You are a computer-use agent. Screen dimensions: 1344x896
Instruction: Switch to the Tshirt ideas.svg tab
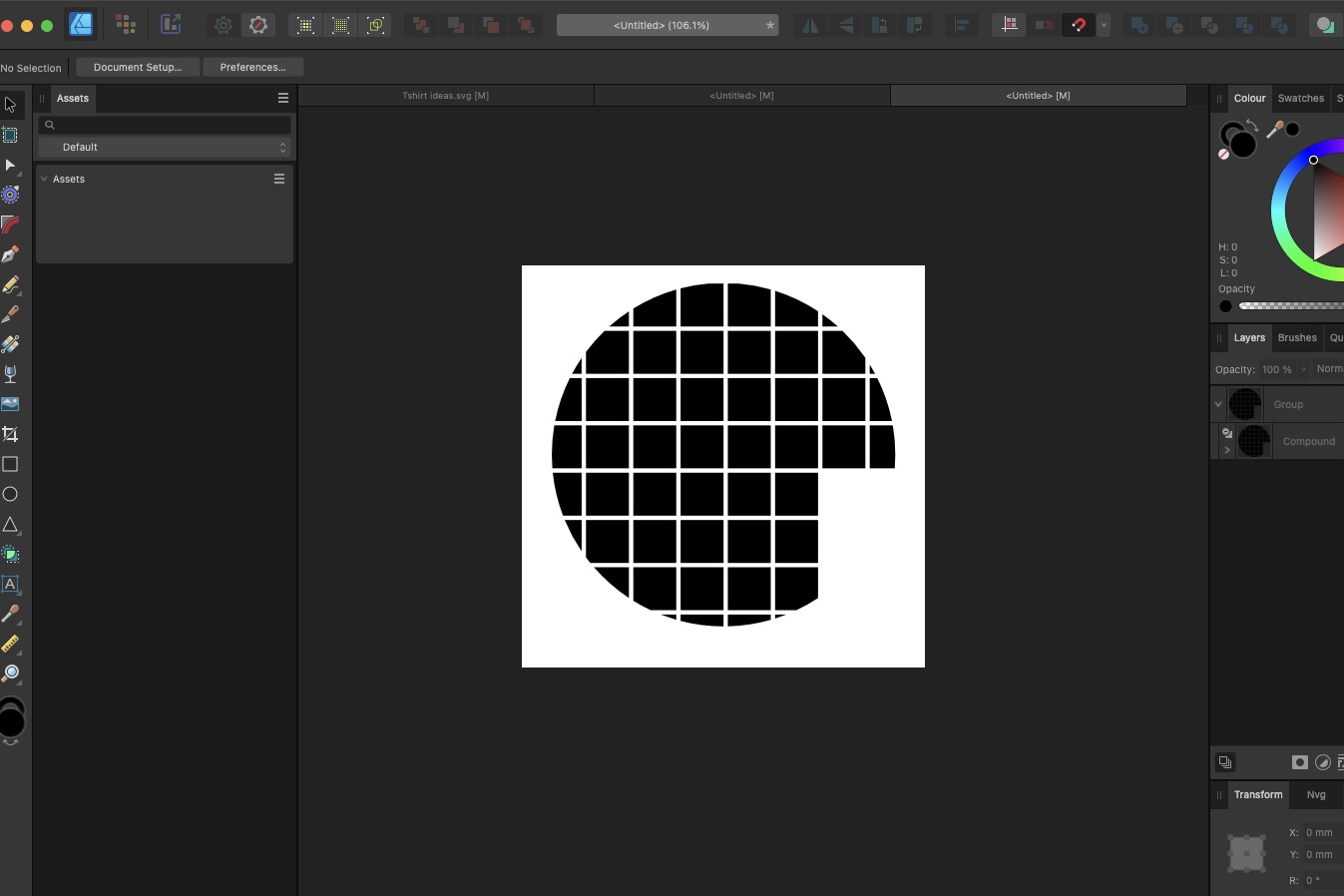click(x=446, y=95)
